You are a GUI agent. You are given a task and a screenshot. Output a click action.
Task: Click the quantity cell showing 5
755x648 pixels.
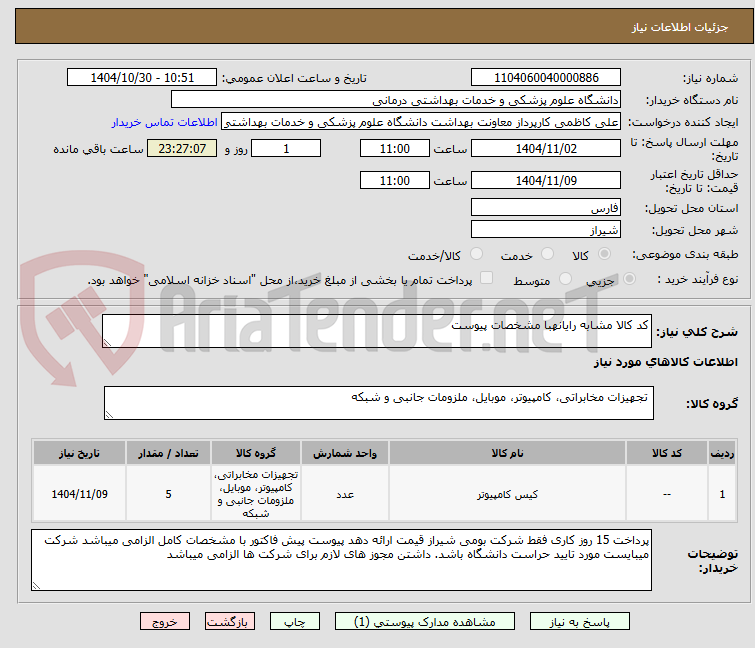point(168,494)
